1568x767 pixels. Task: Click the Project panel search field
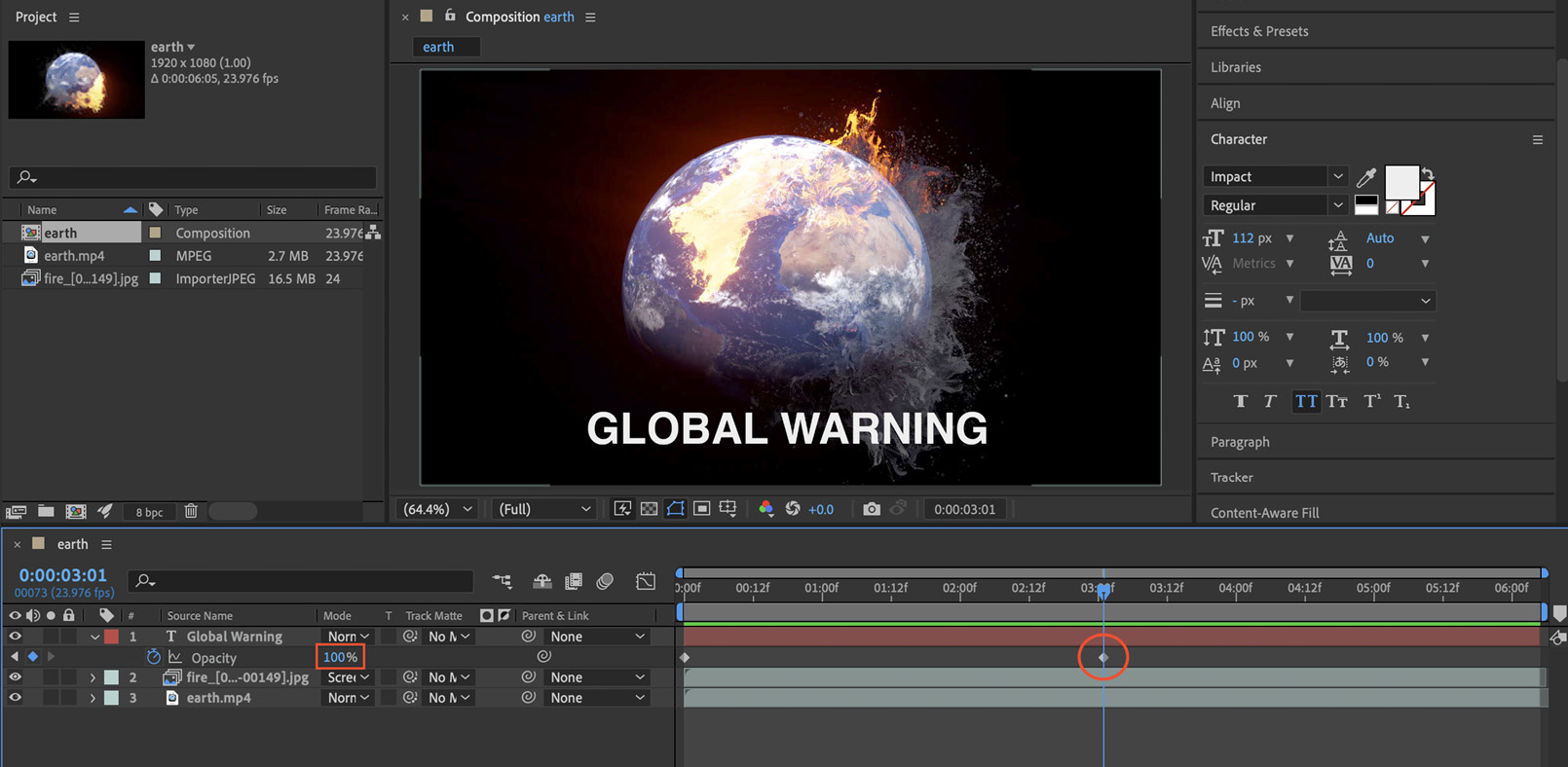pyautogui.click(x=193, y=177)
